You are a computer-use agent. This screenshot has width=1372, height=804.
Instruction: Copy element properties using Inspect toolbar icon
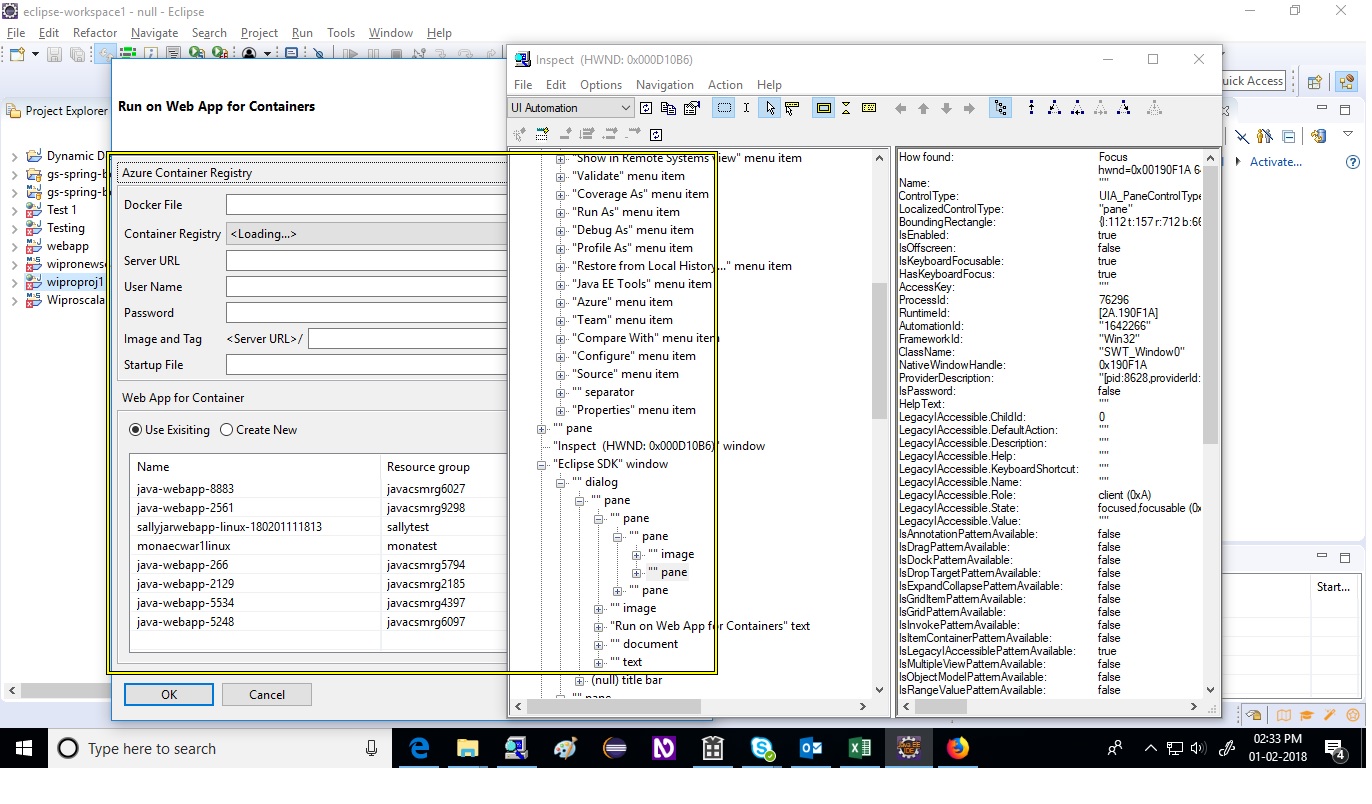coord(670,109)
